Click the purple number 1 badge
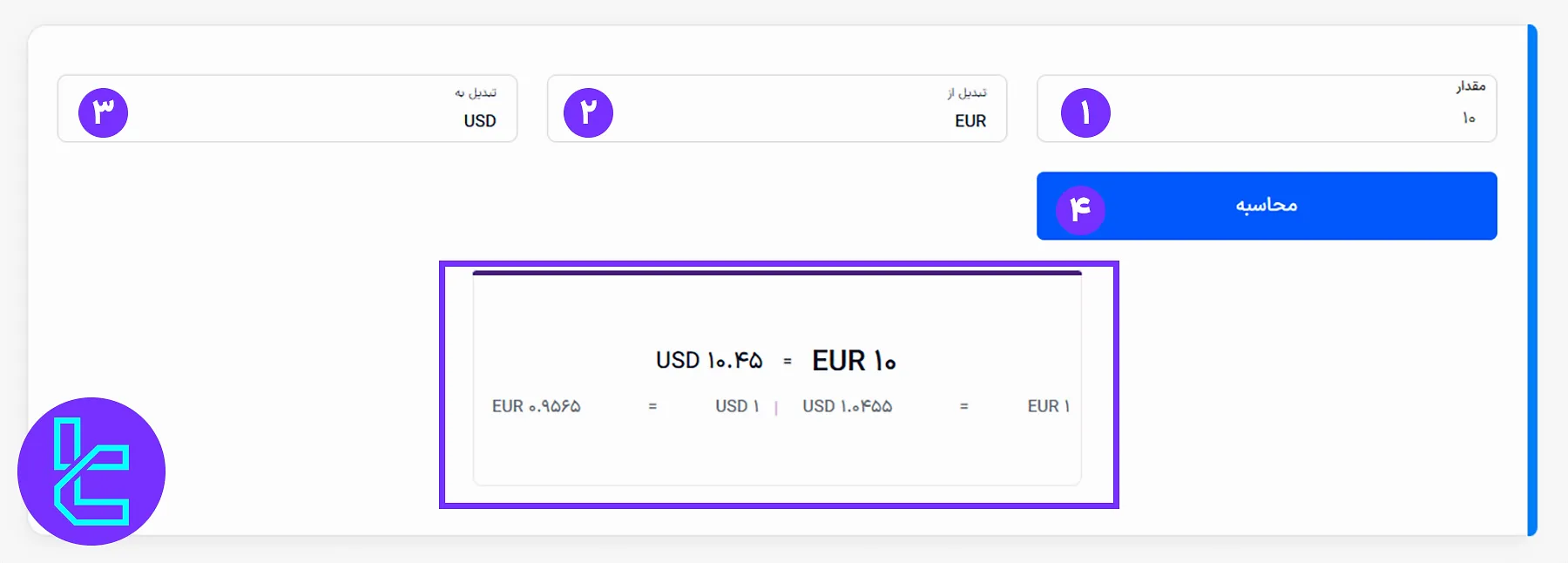 pos(1085,113)
